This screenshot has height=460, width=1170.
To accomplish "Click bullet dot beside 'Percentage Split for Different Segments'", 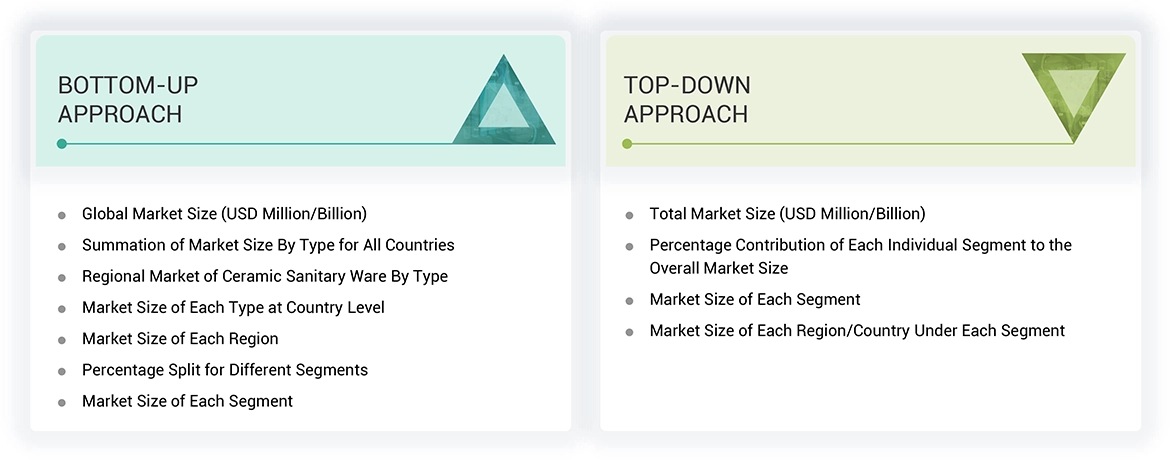I will coord(62,371).
